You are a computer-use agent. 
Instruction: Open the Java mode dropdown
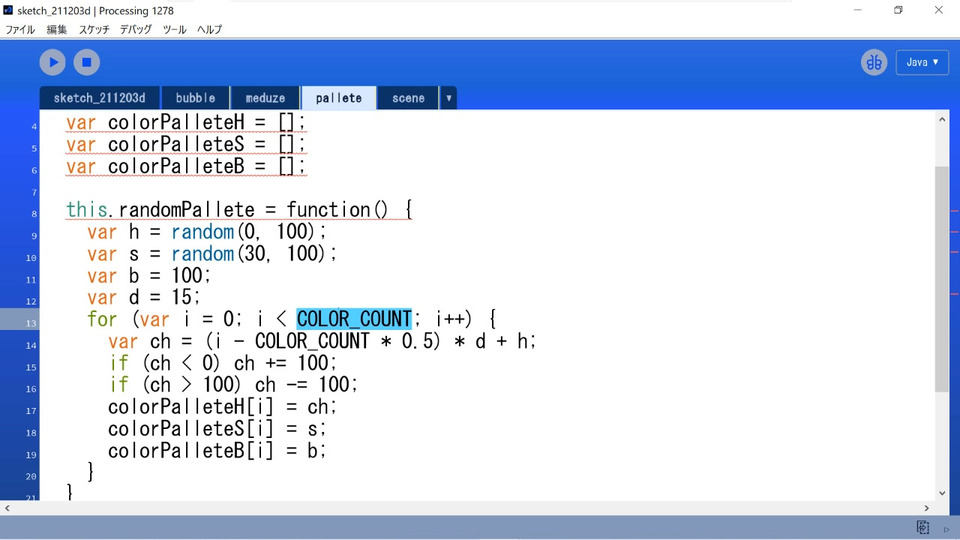[922, 62]
